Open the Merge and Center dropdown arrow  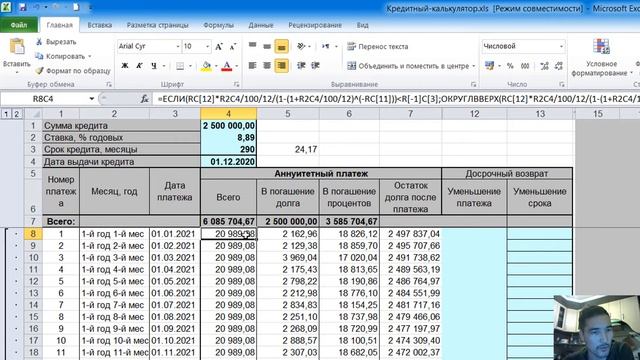(x=473, y=66)
